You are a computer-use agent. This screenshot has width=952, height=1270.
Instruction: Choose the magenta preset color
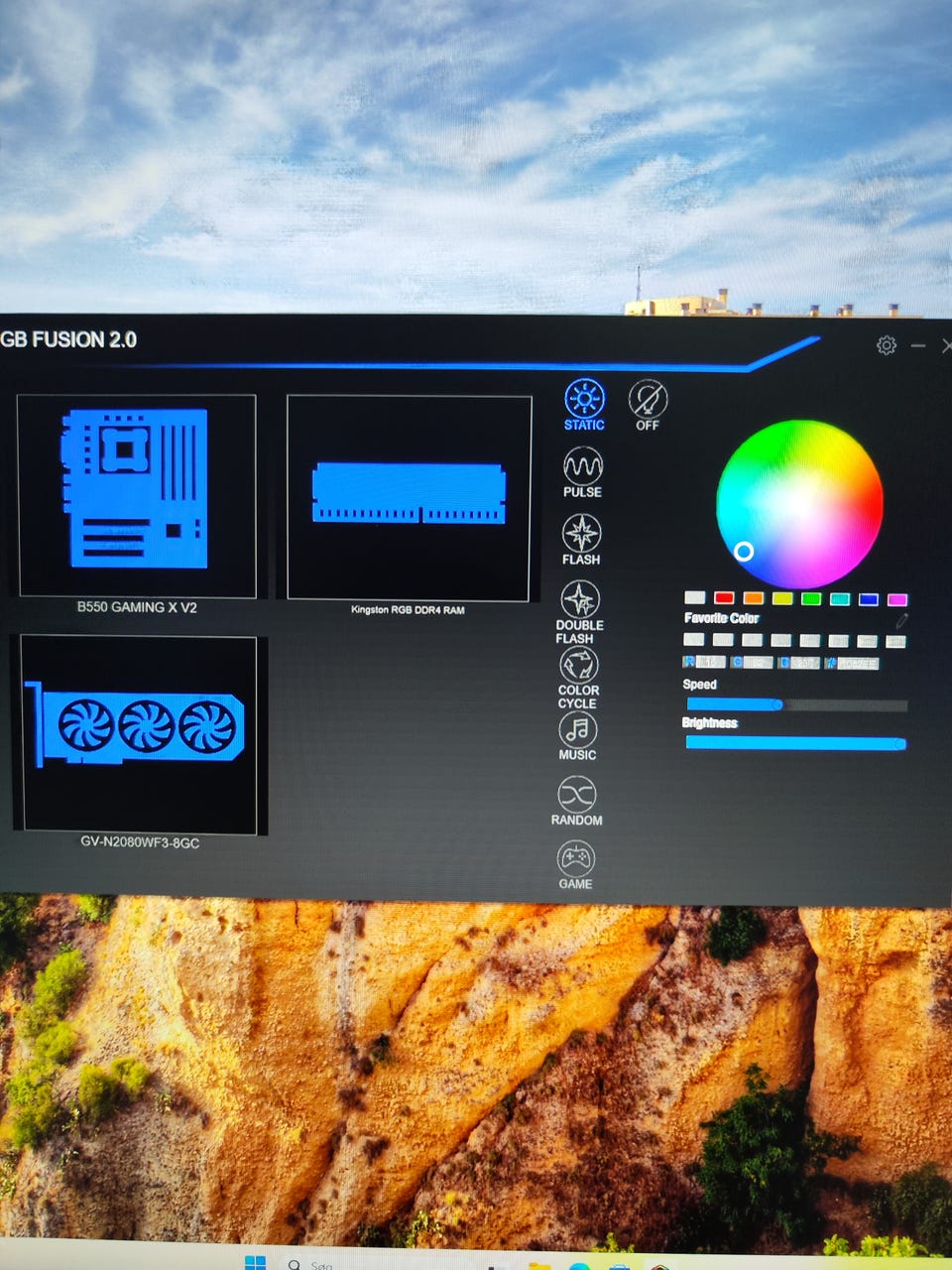pos(897,600)
